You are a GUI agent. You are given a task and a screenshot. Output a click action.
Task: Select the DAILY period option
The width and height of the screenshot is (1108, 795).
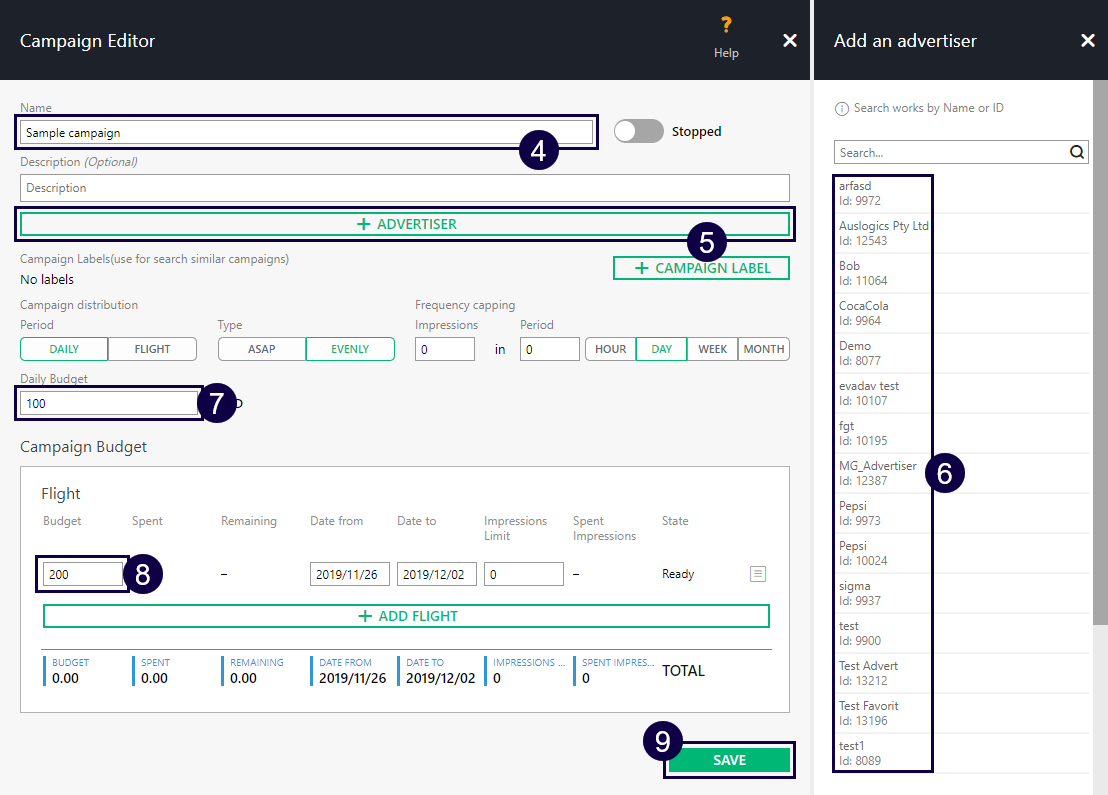(x=64, y=349)
